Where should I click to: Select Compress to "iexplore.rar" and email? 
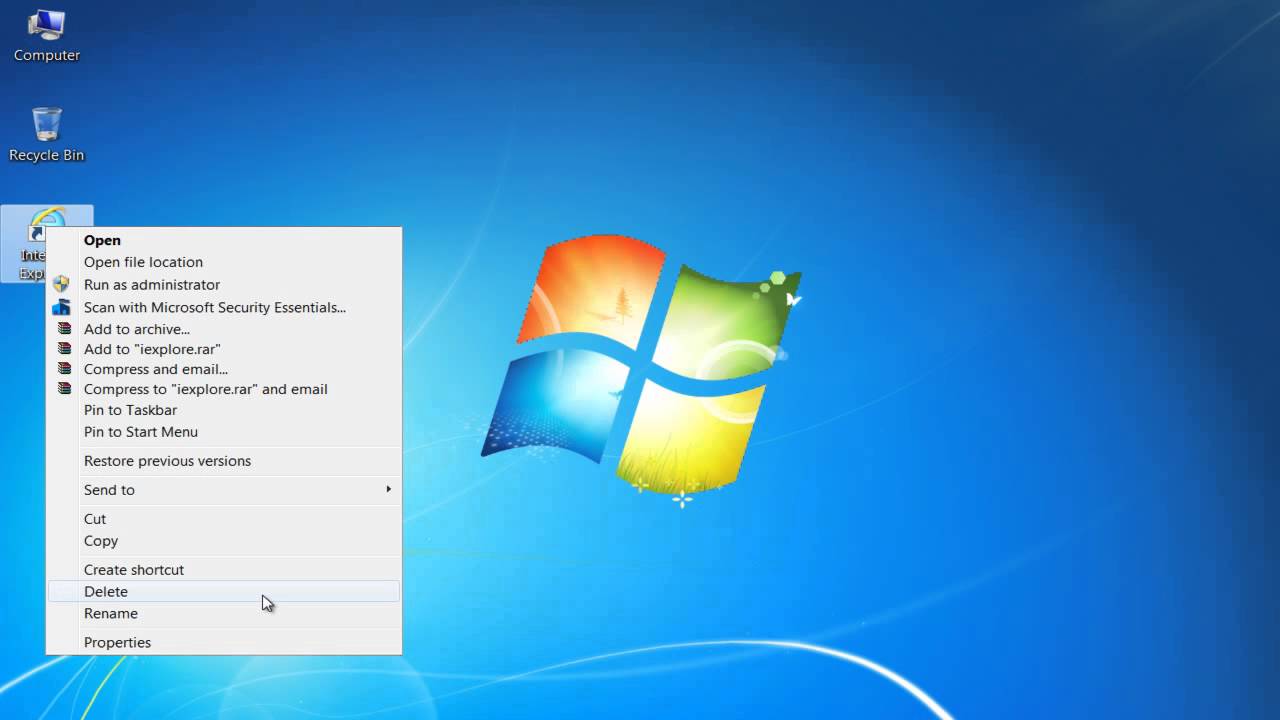click(x=224, y=389)
